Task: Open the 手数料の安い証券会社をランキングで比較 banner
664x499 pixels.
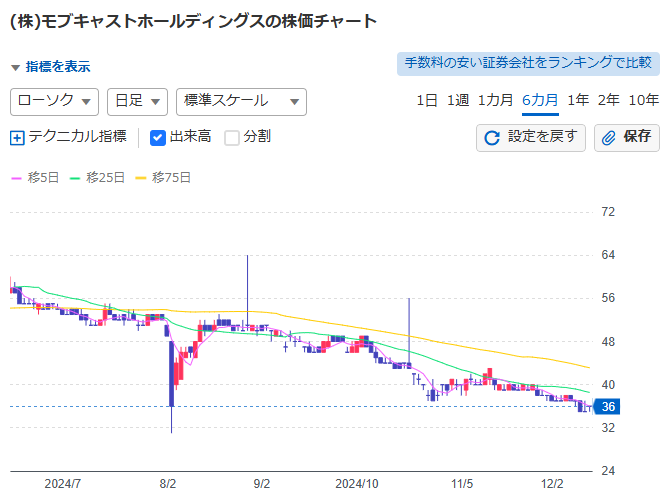Action: pyautogui.click(x=528, y=64)
